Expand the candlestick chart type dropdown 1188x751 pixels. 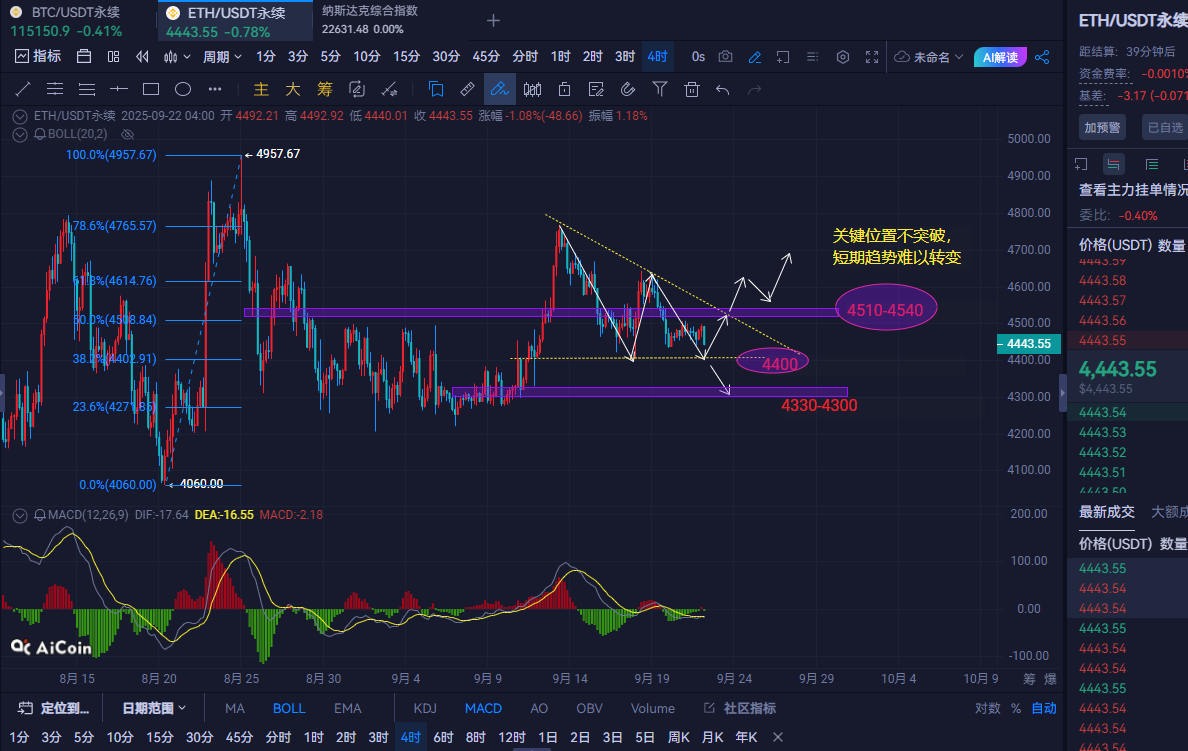(177, 57)
